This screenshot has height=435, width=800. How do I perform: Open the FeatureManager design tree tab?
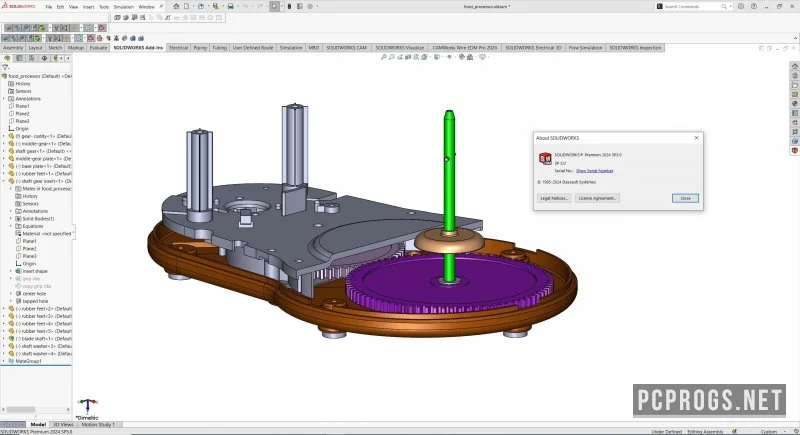[x=7, y=58]
